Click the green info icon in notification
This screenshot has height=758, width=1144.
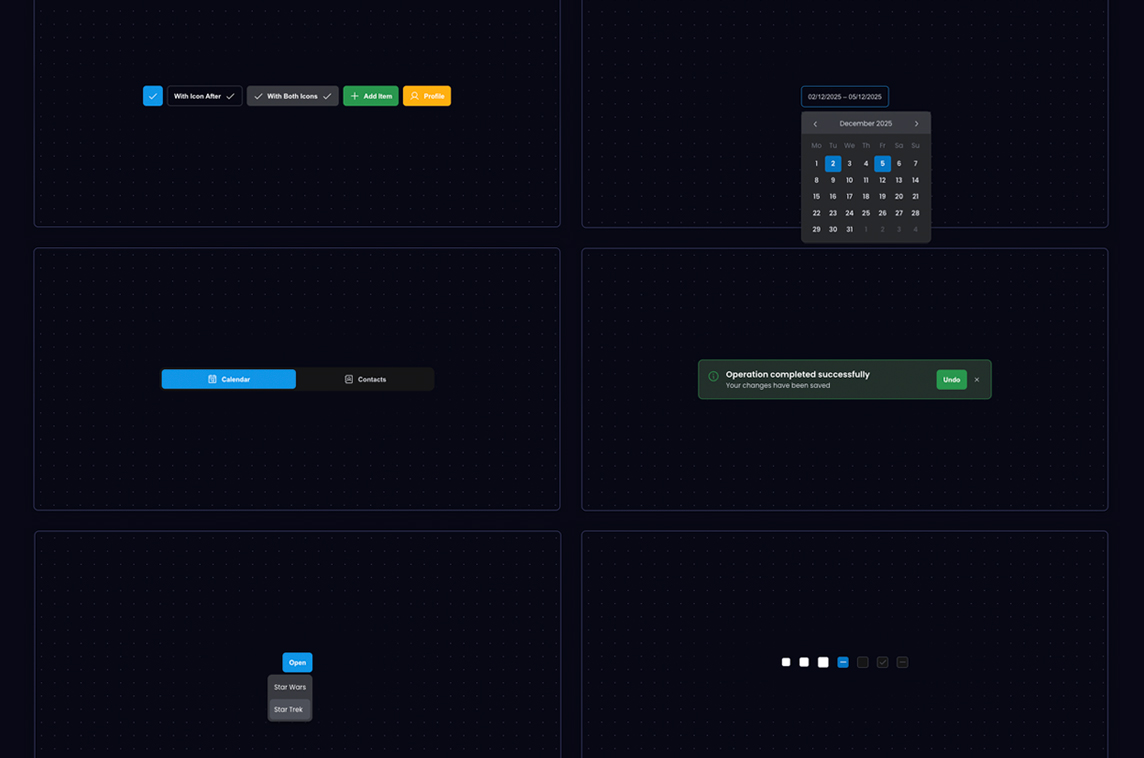(x=713, y=377)
